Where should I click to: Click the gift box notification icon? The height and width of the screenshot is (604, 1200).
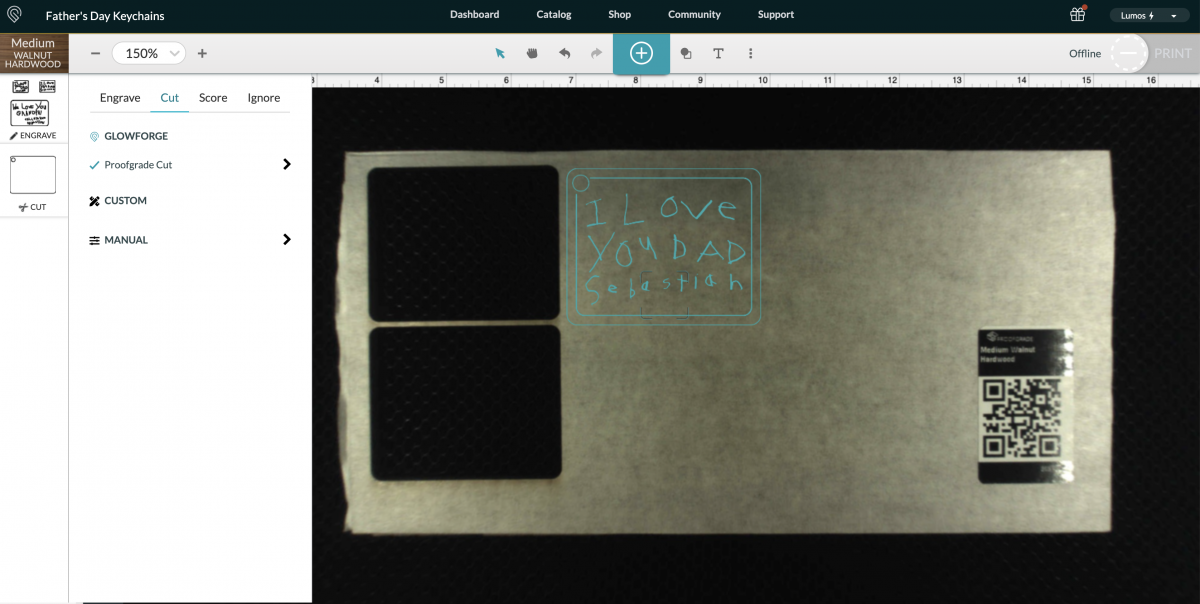pos(1078,14)
